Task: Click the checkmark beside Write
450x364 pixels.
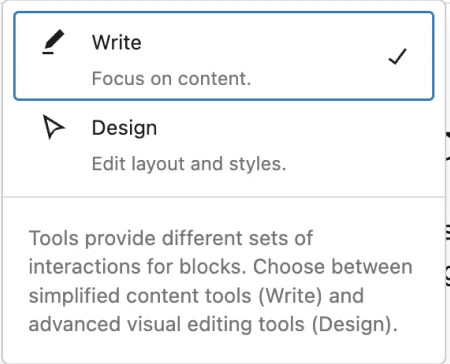Action: coord(398,56)
